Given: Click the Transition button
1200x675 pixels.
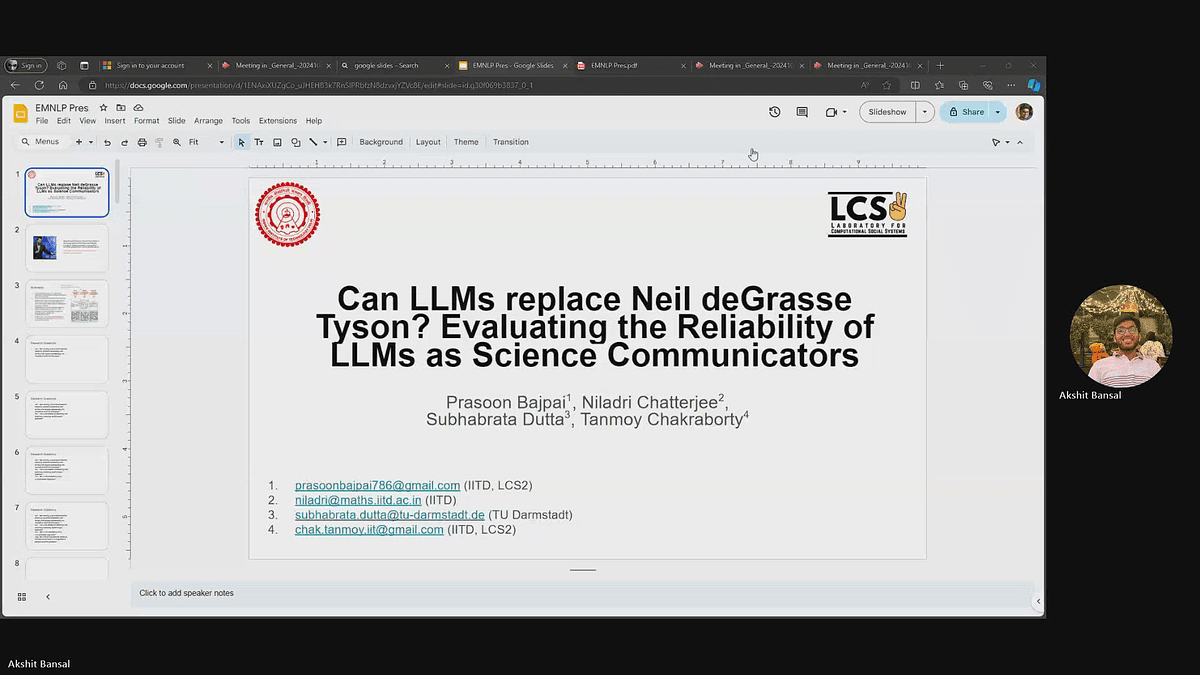Looking at the screenshot, I should coord(511,142).
